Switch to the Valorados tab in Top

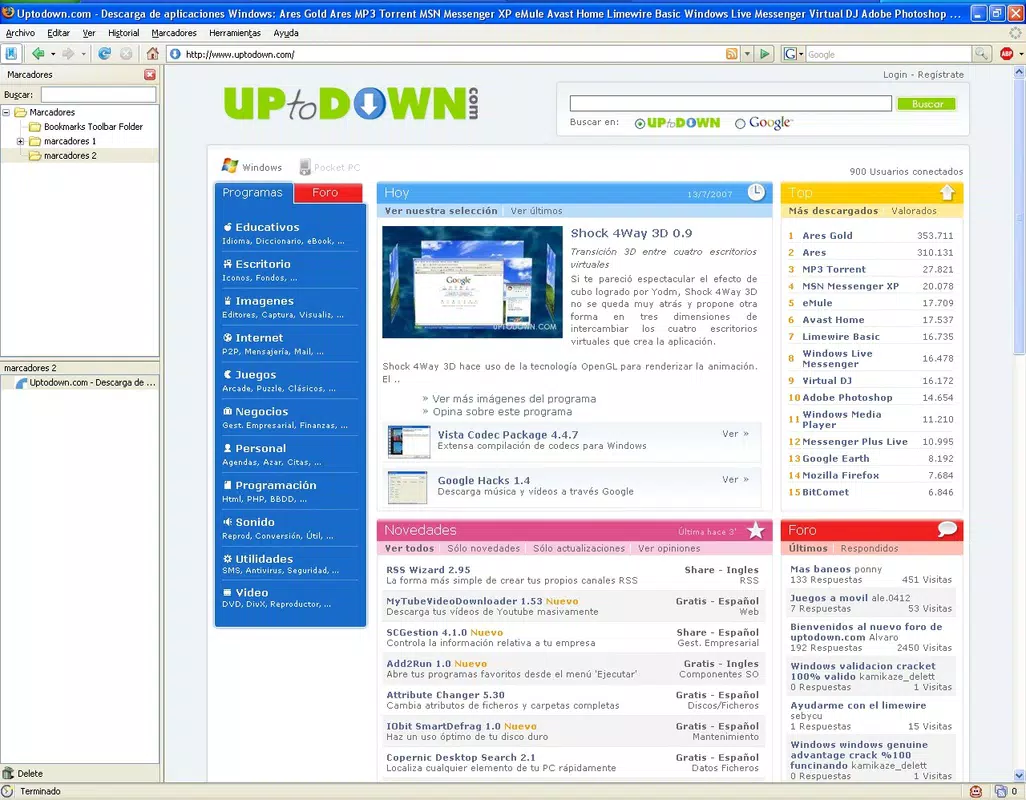913,211
